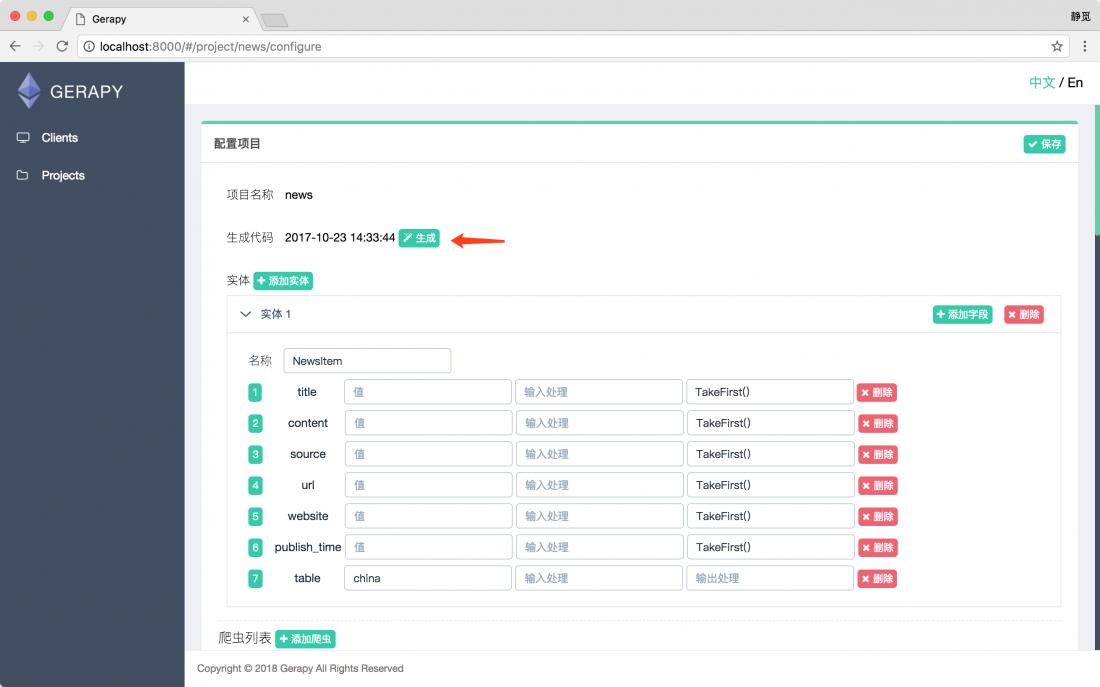Click the field name label title
Screen dimensions: 1100x687
pos(307,392)
